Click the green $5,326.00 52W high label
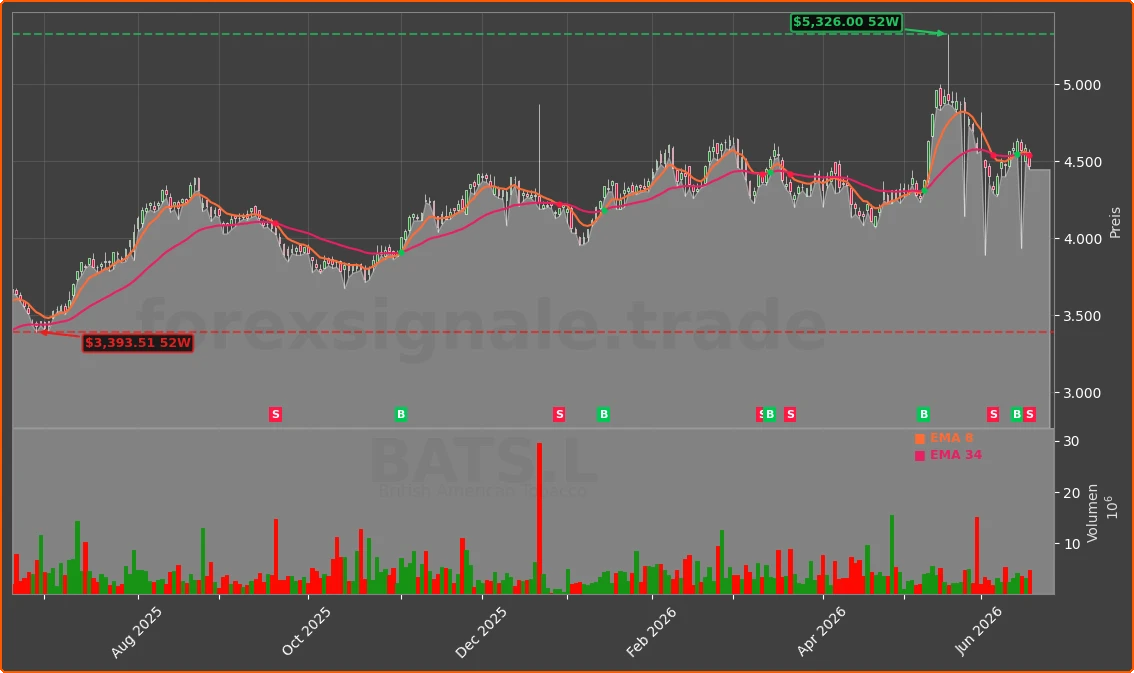The image size is (1134, 673). (846, 22)
